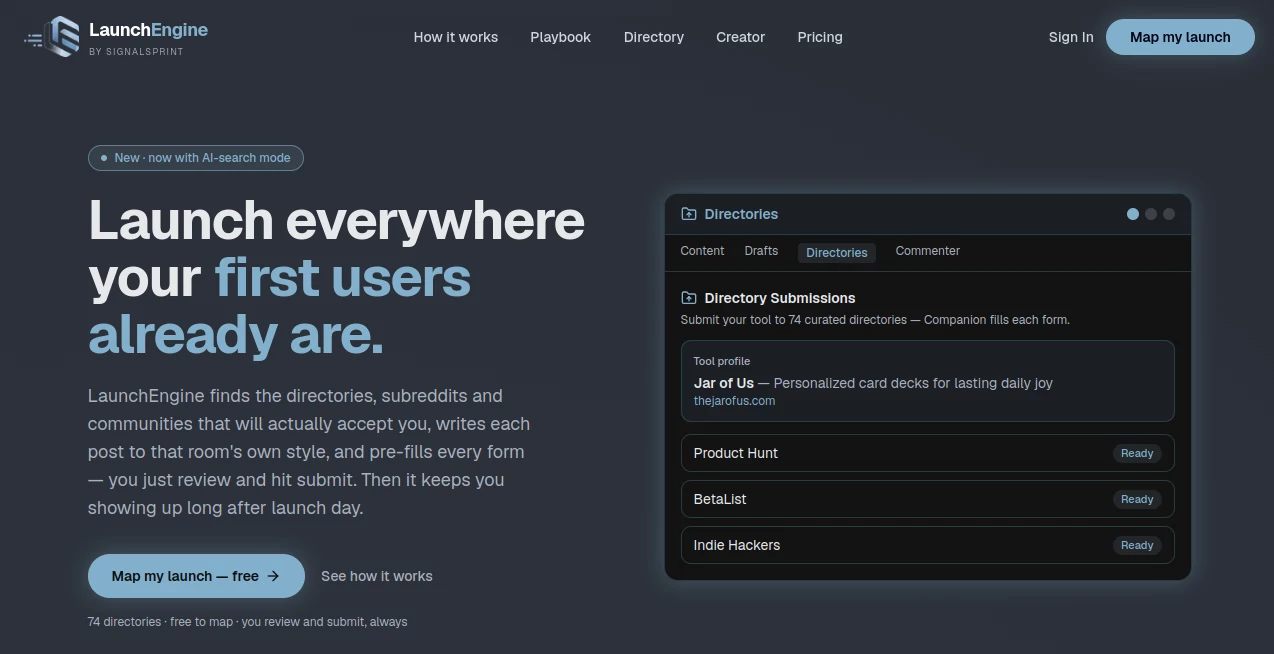The image size is (1274, 654).
Task: Click the Jar of Us tool profile card
Action: (x=928, y=381)
